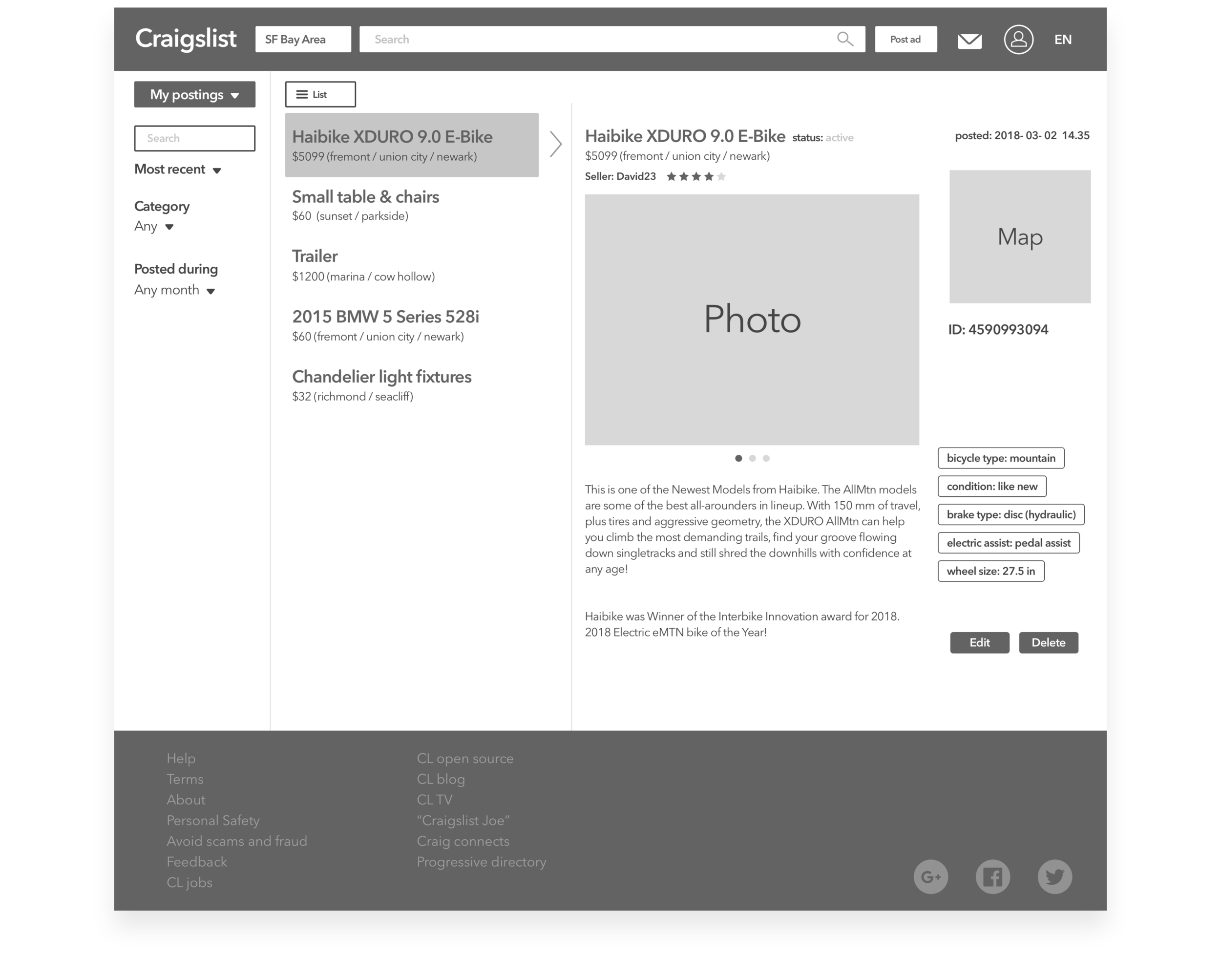
Task: Switch view with the List button
Action: pos(320,95)
